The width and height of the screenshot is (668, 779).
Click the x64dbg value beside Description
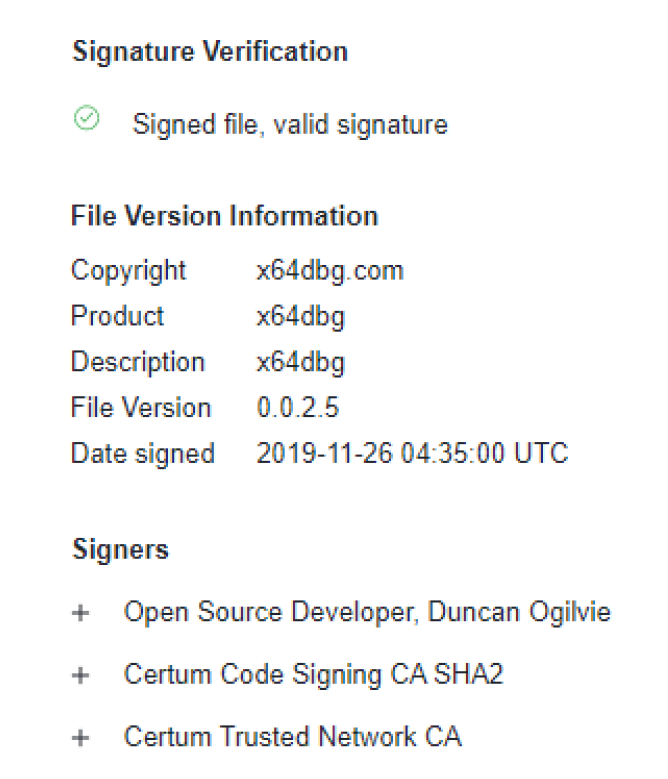(x=300, y=362)
